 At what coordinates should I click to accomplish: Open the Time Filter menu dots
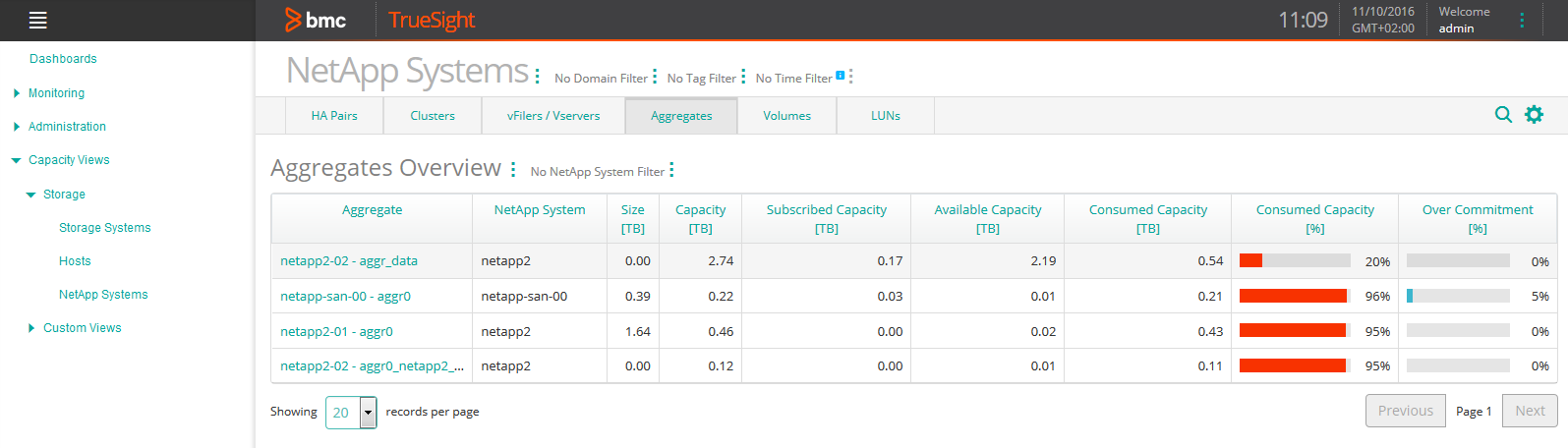click(x=850, y=77)
